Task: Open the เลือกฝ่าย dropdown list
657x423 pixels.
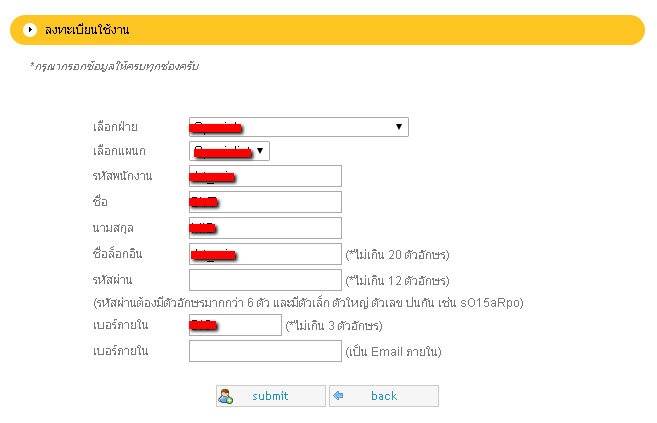Action: click(x=298, y=127)
